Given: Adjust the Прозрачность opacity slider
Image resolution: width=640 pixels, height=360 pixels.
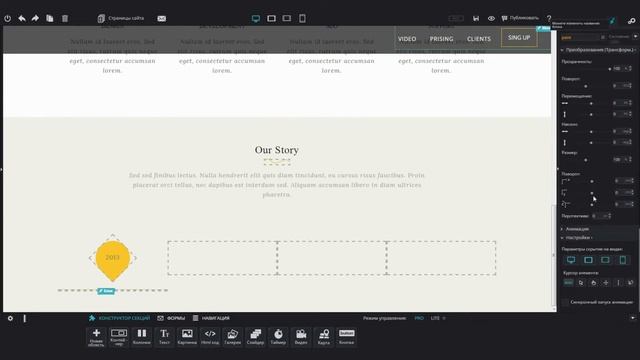Looking at the screenshot, I should click(x=586, y=69).
